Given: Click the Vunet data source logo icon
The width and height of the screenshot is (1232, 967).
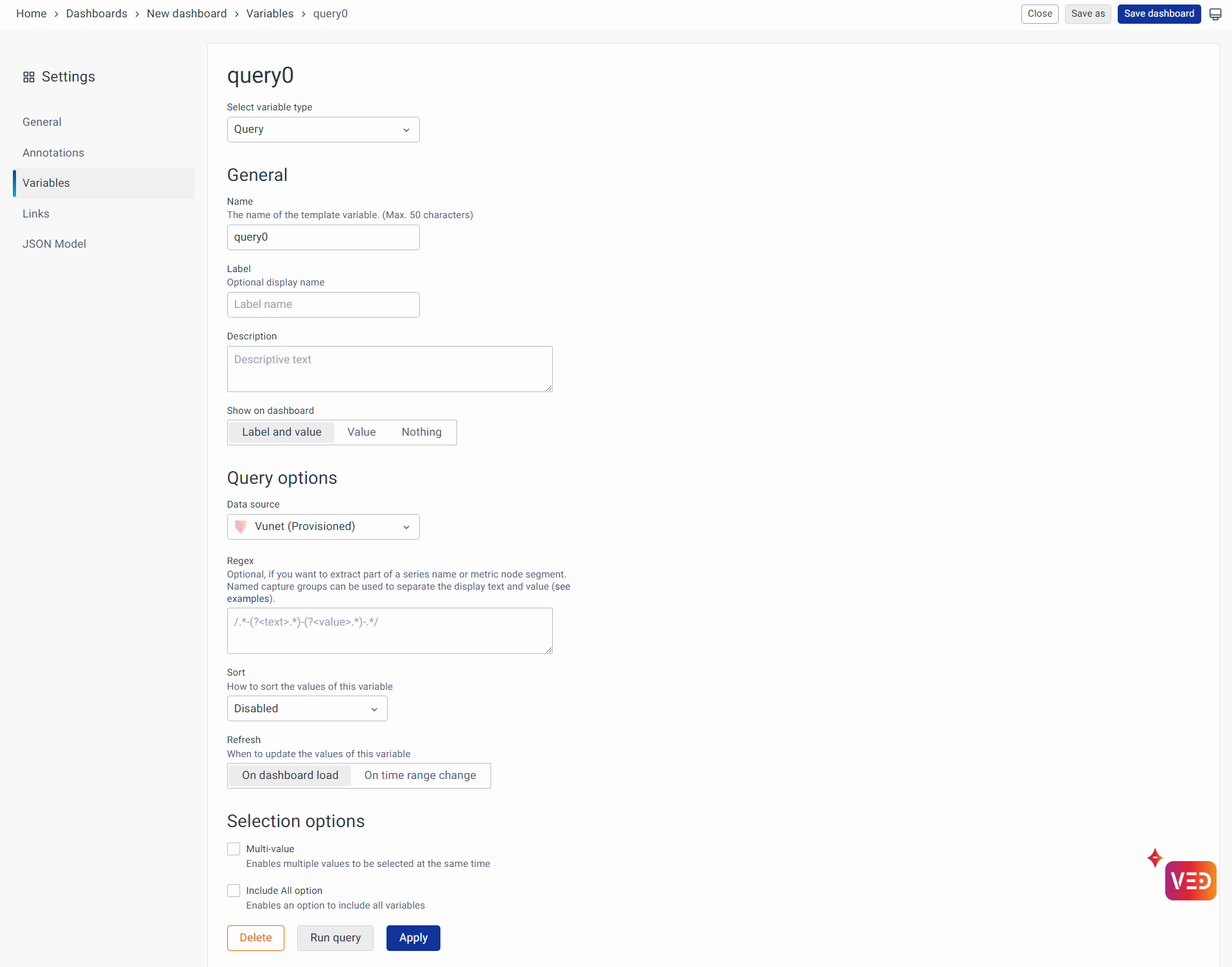Looking at the screenshot, I should pyautogui.click(x=241, y=527).
